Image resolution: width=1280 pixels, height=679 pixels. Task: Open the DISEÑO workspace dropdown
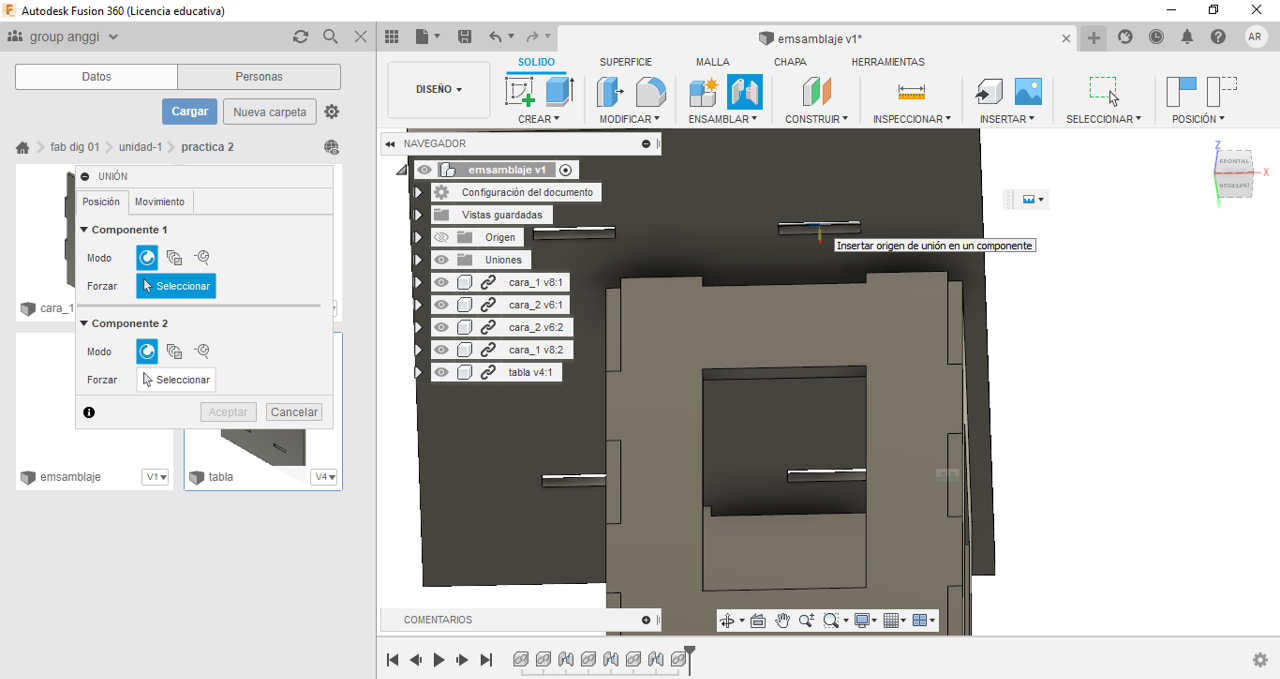pyautogui.click(x=438, y=90)
